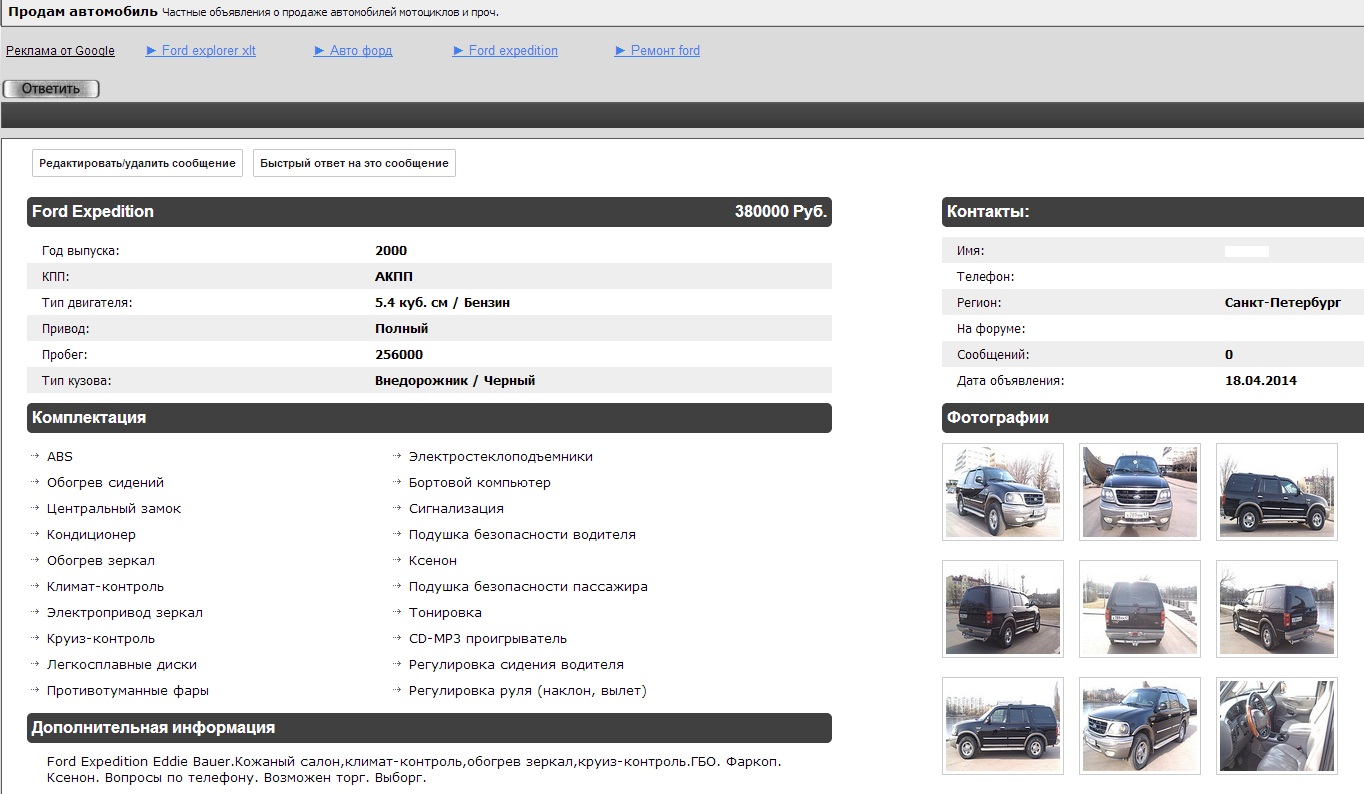This screenshot has height=794, width=1364.
Task: Click the Круиз-контроль equipment item
Action: [x=101, y=639]
